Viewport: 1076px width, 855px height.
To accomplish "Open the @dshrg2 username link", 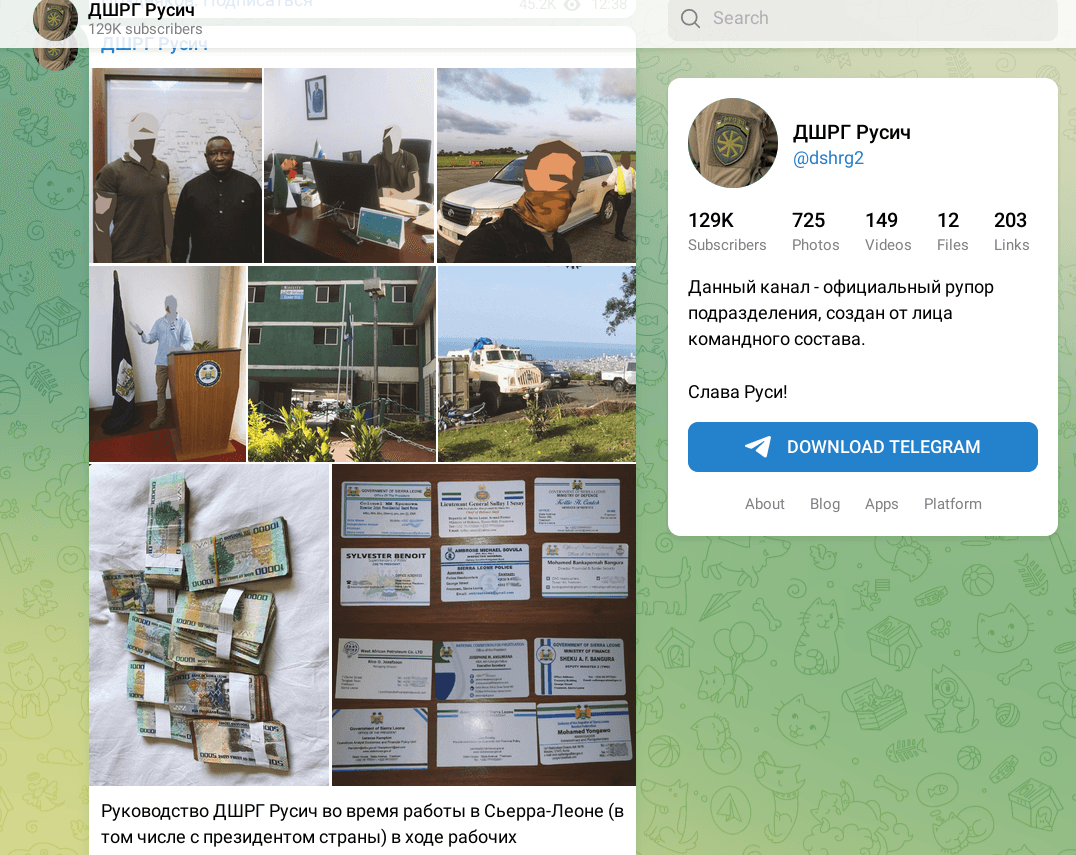I will pyautogui.click(x=828, y=159).
